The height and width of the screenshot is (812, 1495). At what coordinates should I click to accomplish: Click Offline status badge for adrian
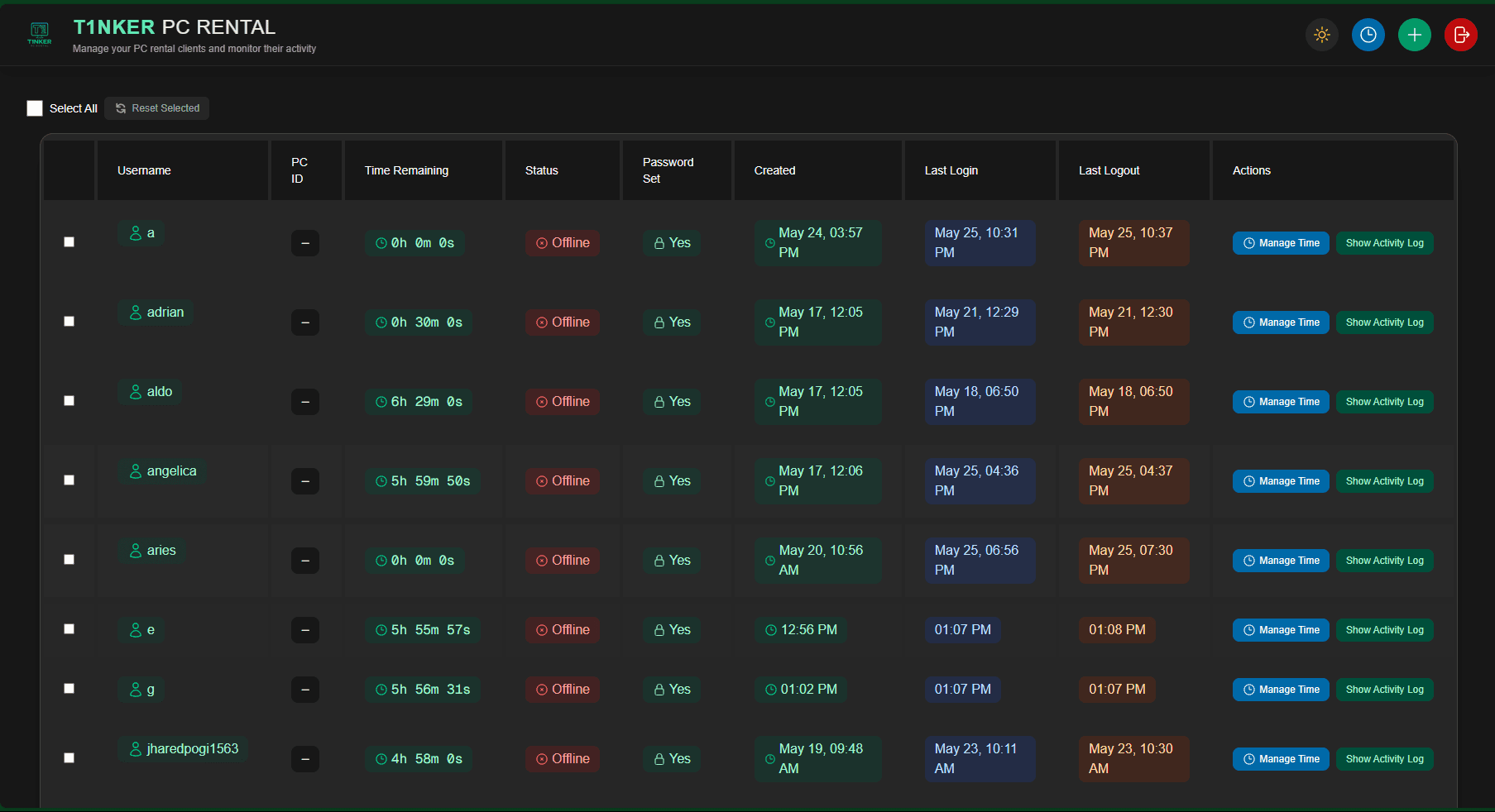563,322
